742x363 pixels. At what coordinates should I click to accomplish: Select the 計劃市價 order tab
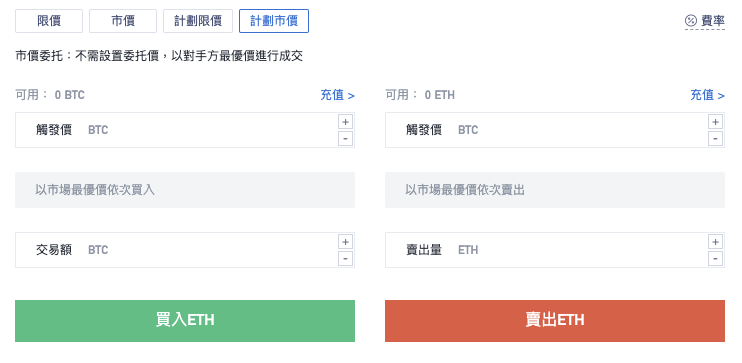[274, 21]
